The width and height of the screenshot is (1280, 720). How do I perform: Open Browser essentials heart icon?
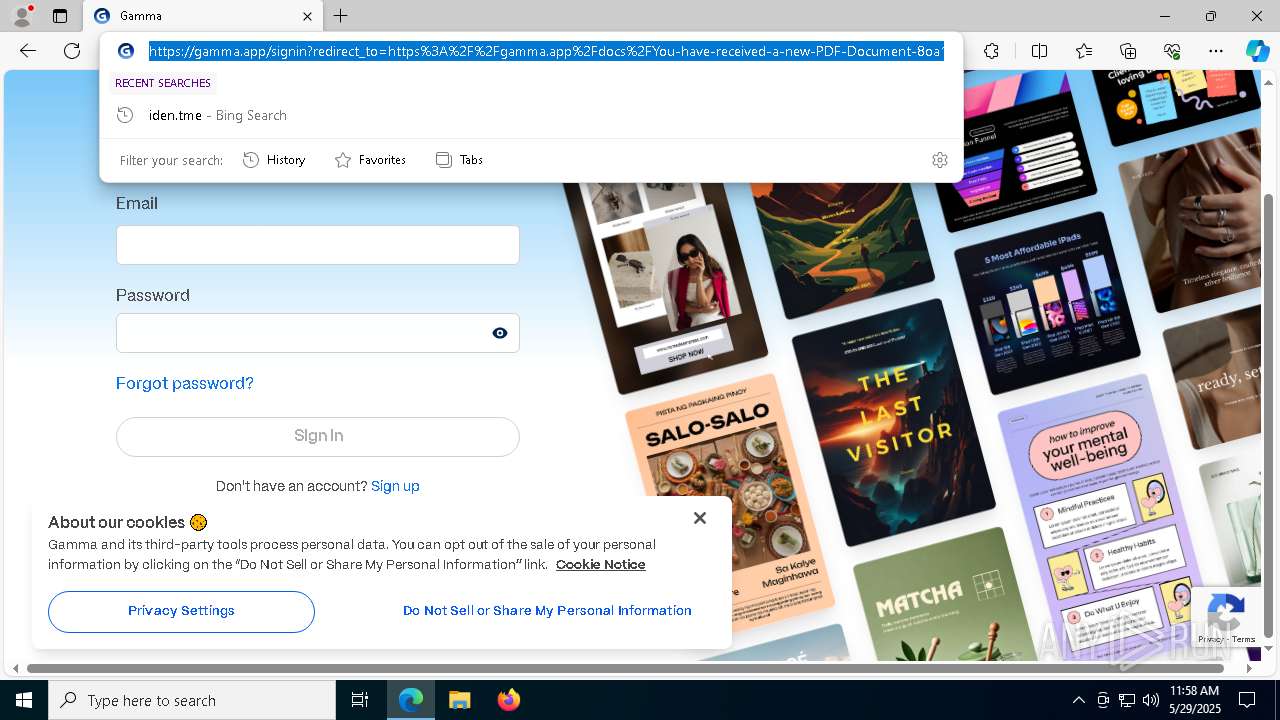coord(1172,51)
